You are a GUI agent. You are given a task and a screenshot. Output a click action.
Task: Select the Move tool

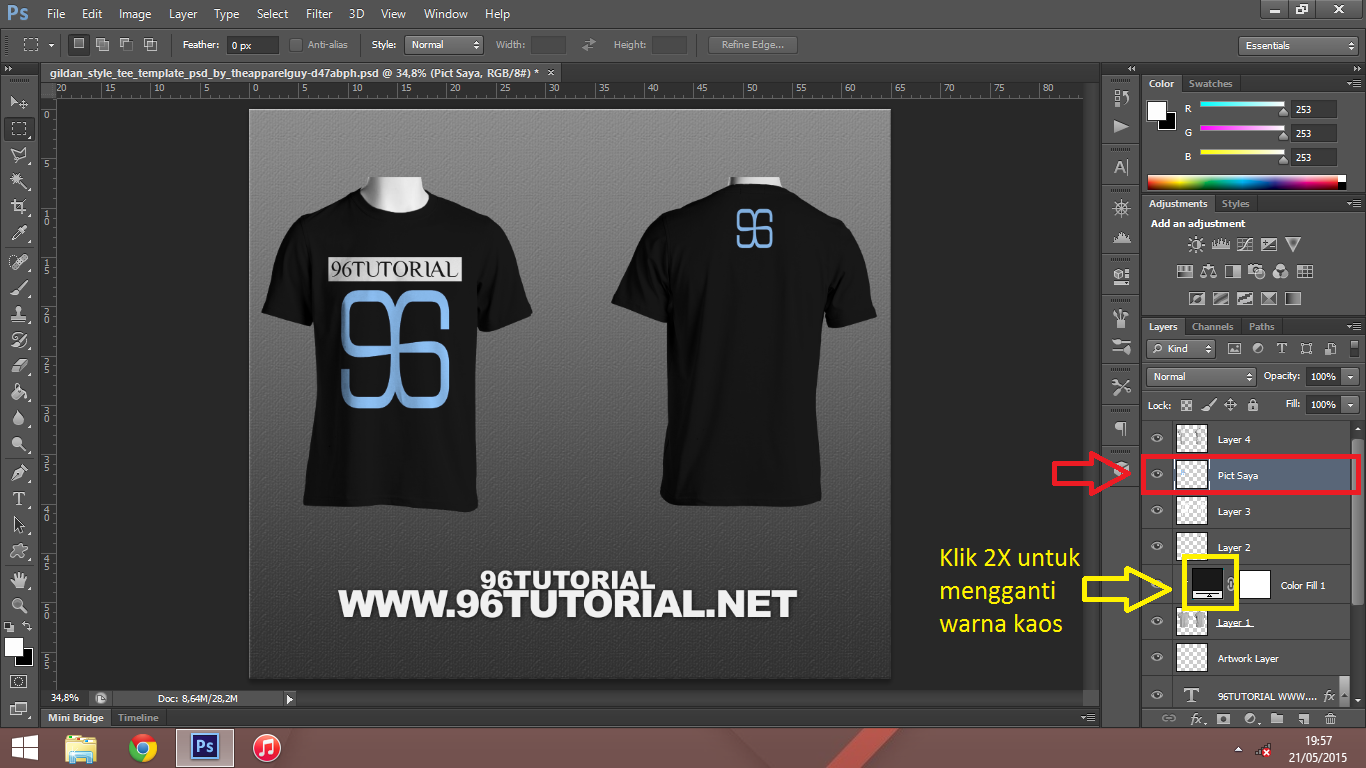click(19, 102)
